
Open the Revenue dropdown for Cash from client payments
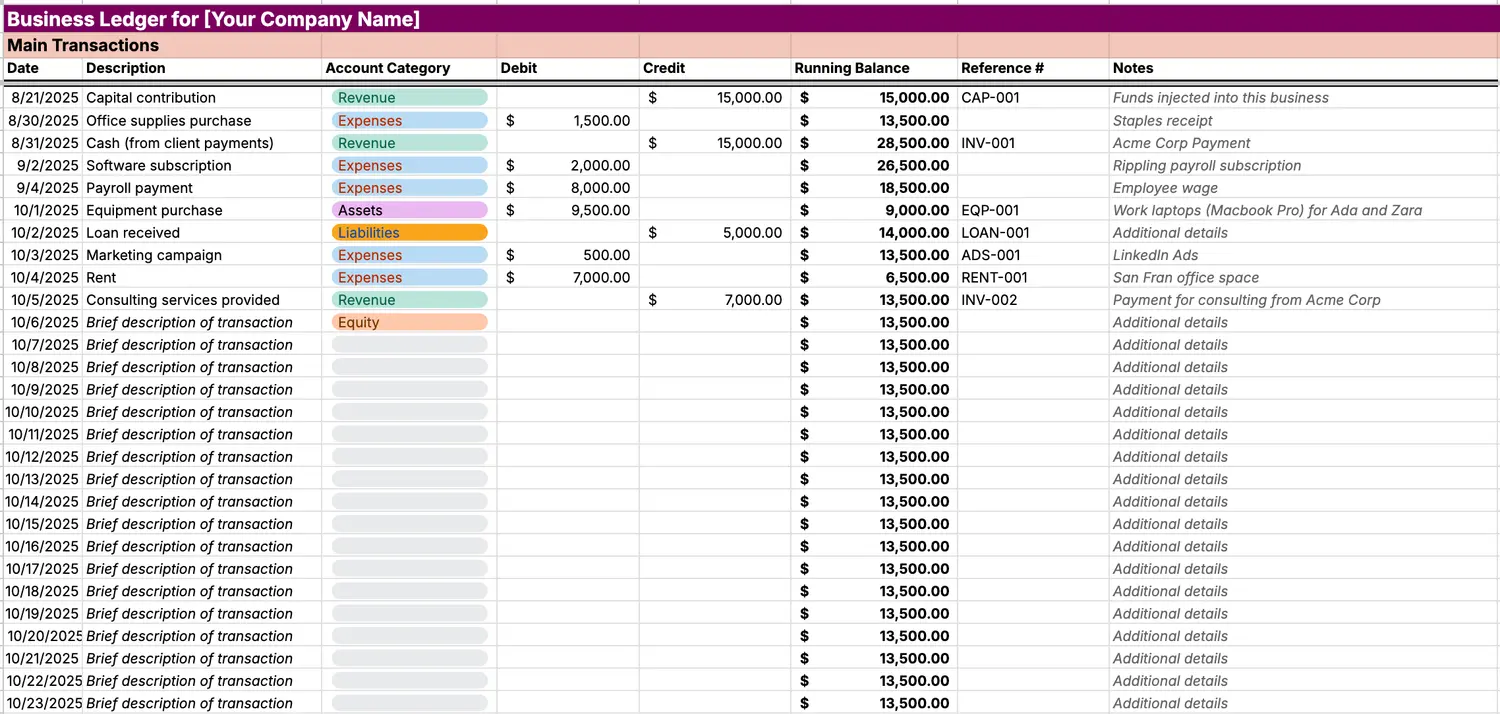click(x=409, y=143)
